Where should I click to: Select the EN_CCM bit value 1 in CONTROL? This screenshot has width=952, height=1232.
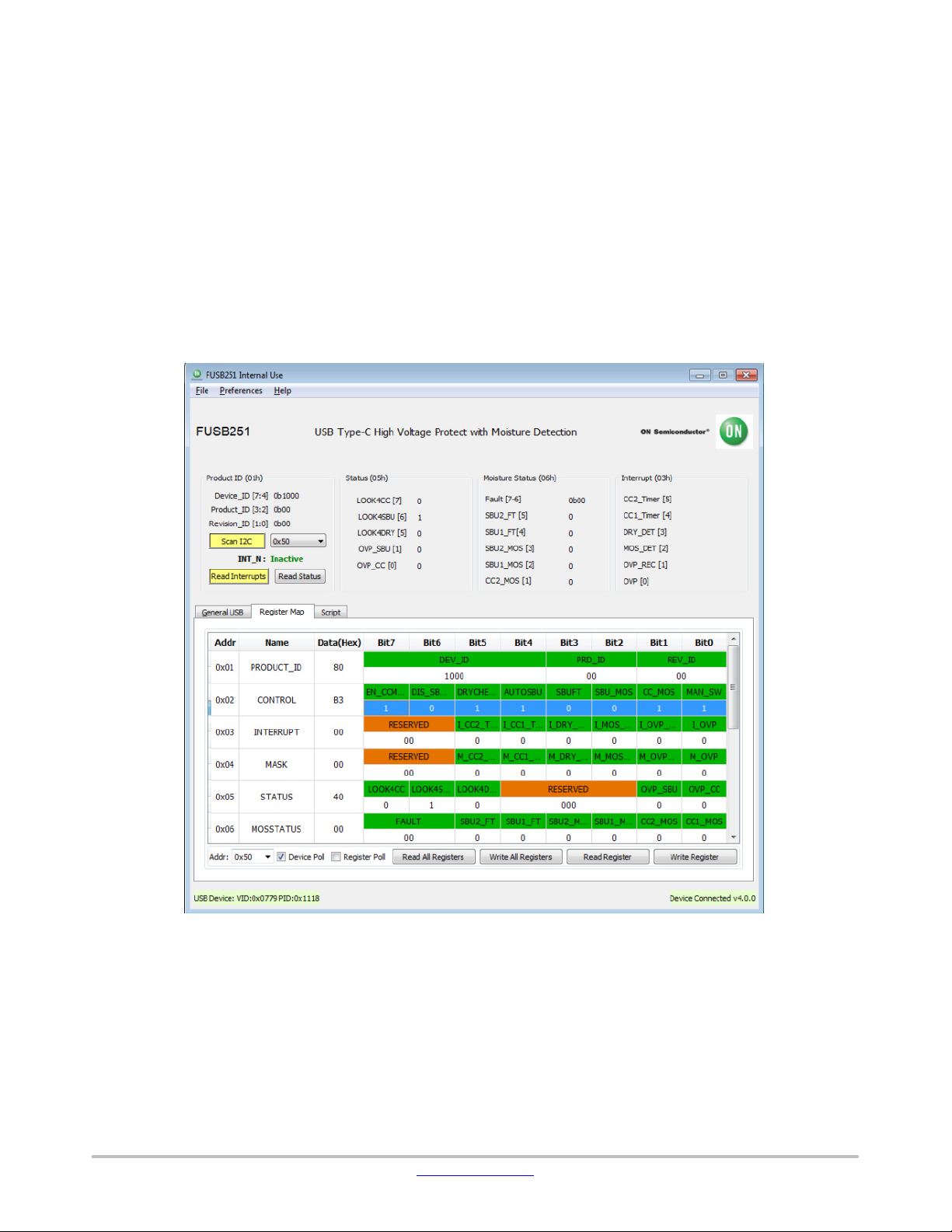[386, 708]
